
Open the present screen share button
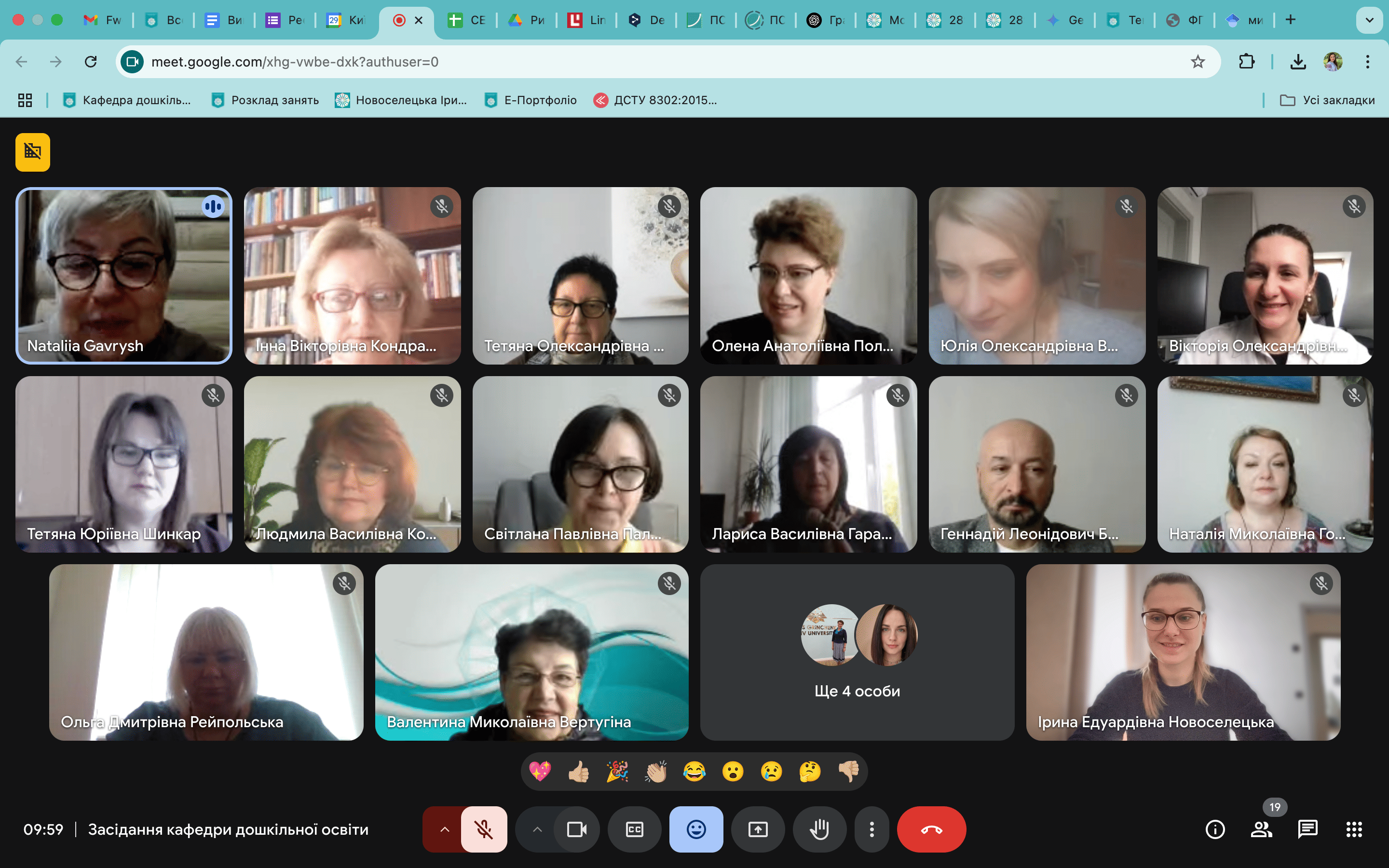click(758, 829)
